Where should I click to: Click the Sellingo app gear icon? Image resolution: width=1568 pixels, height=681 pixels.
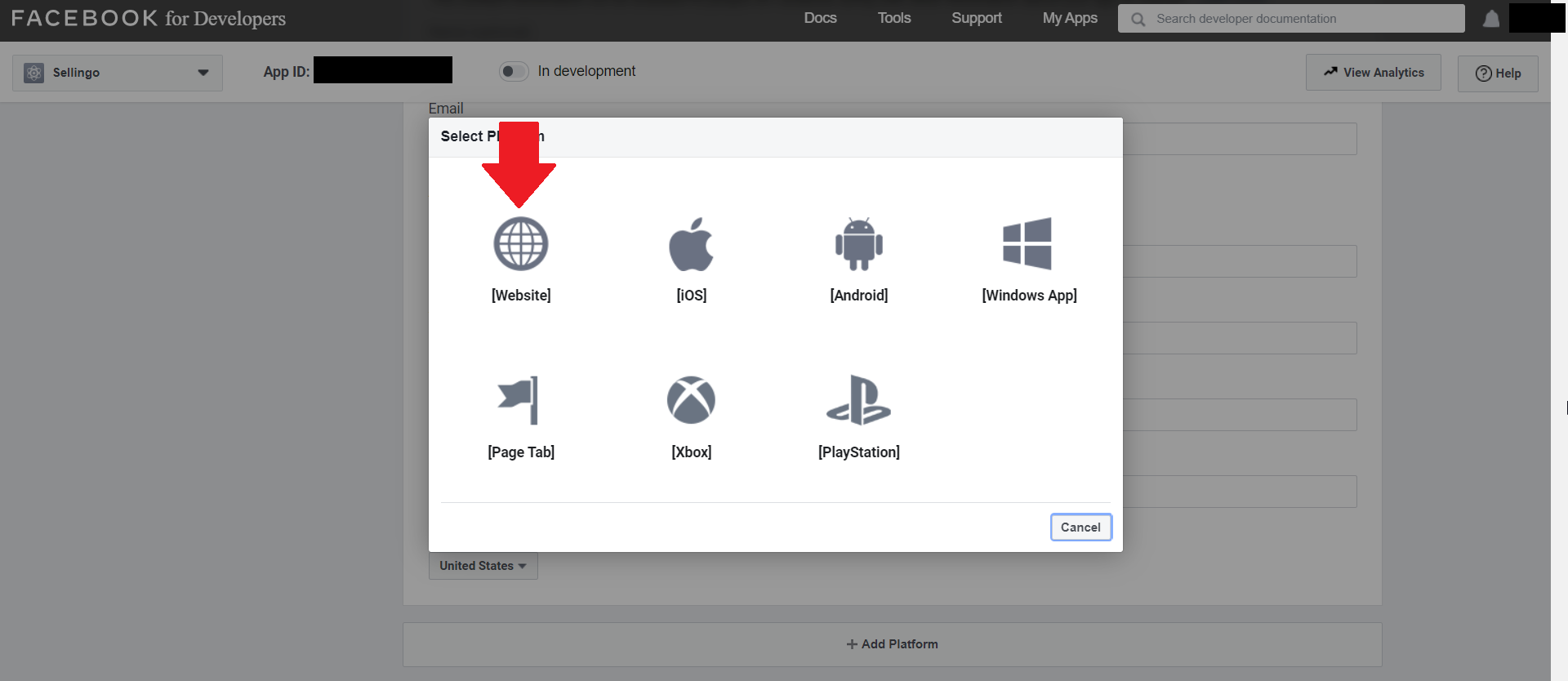click(33, 73)
